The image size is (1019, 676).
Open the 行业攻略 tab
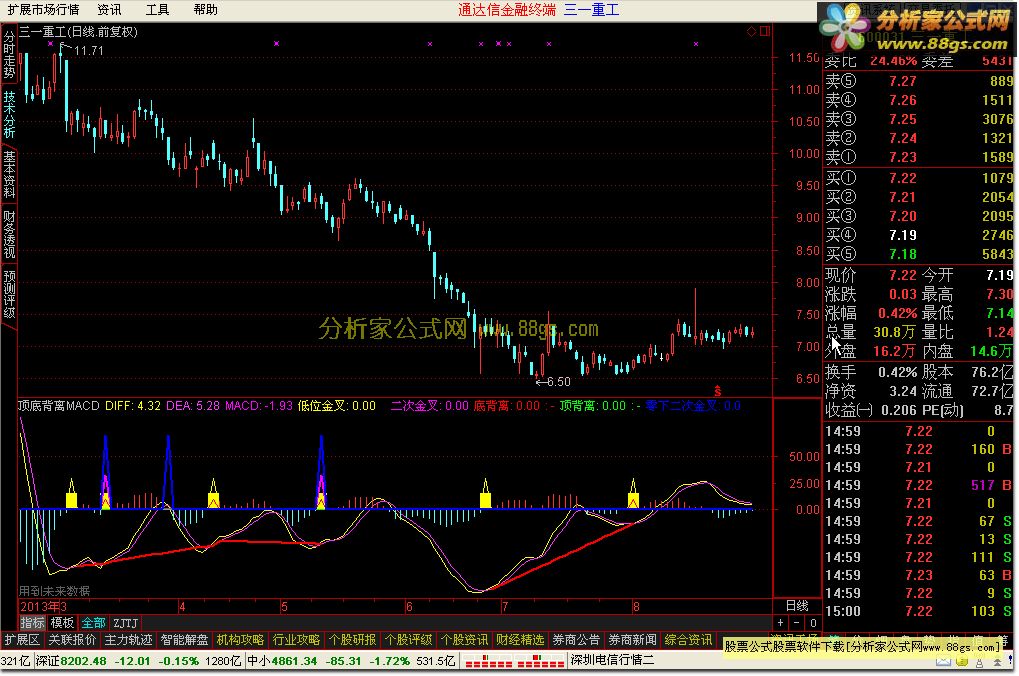coord(296,640)
